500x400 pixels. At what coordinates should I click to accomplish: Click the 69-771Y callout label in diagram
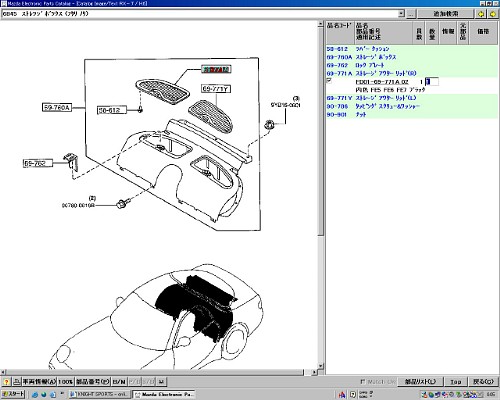(216, 89)
